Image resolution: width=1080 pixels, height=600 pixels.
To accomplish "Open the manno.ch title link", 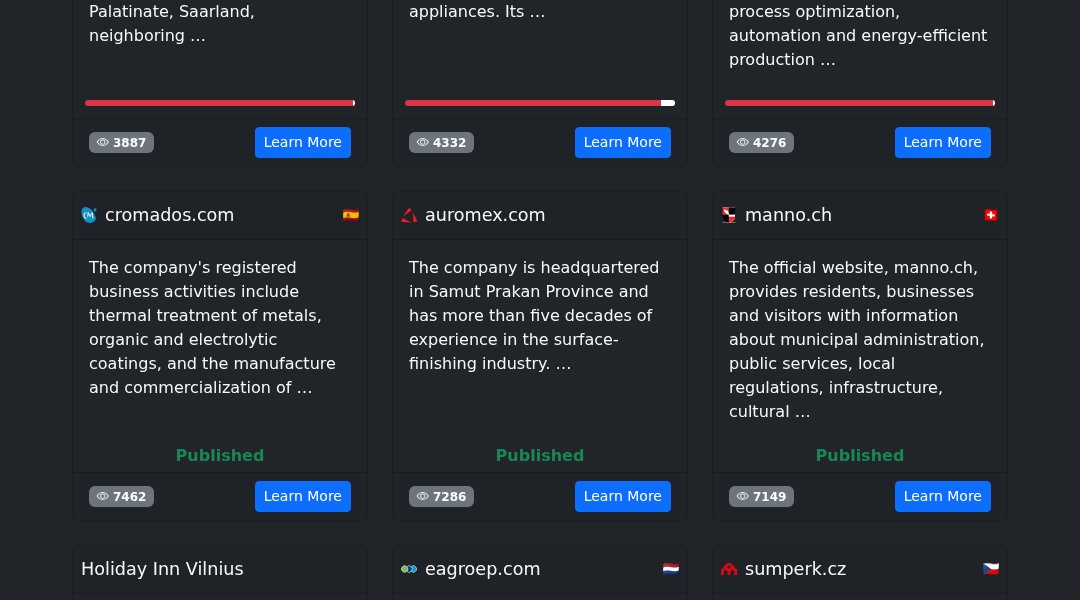I will click(788, 215).
